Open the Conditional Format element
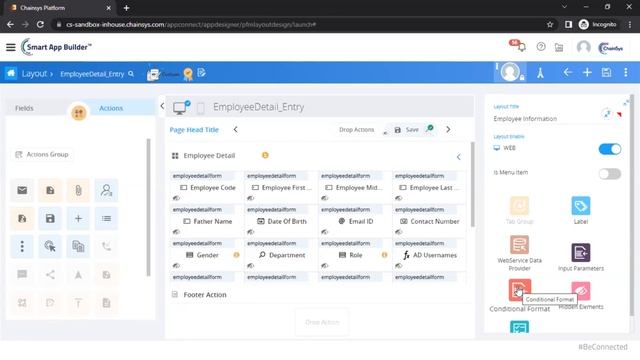The image size is (640, 360). pyautogui.click(x=519, y=296)
